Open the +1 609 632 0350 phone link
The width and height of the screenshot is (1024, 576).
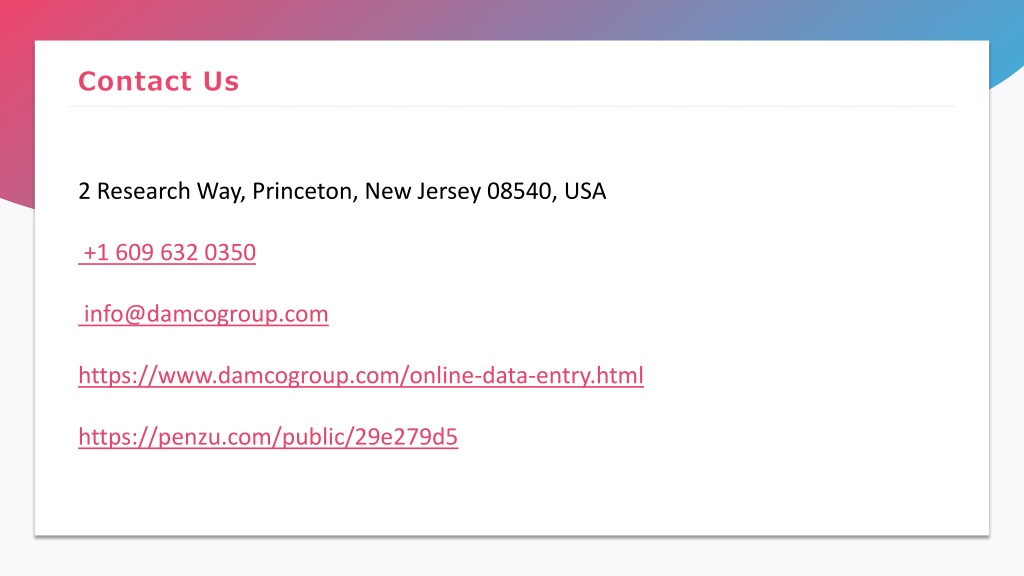[167, 252]
